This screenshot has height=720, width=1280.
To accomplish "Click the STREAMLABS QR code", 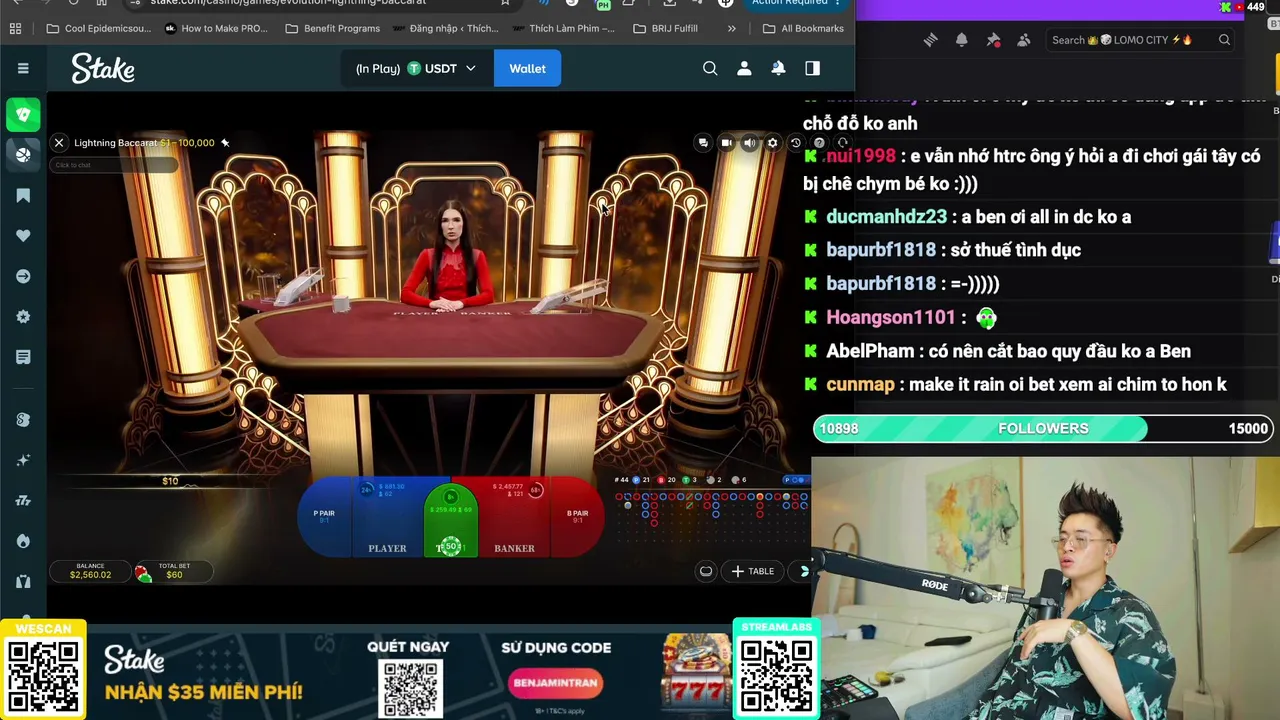I will pos(776,677).
